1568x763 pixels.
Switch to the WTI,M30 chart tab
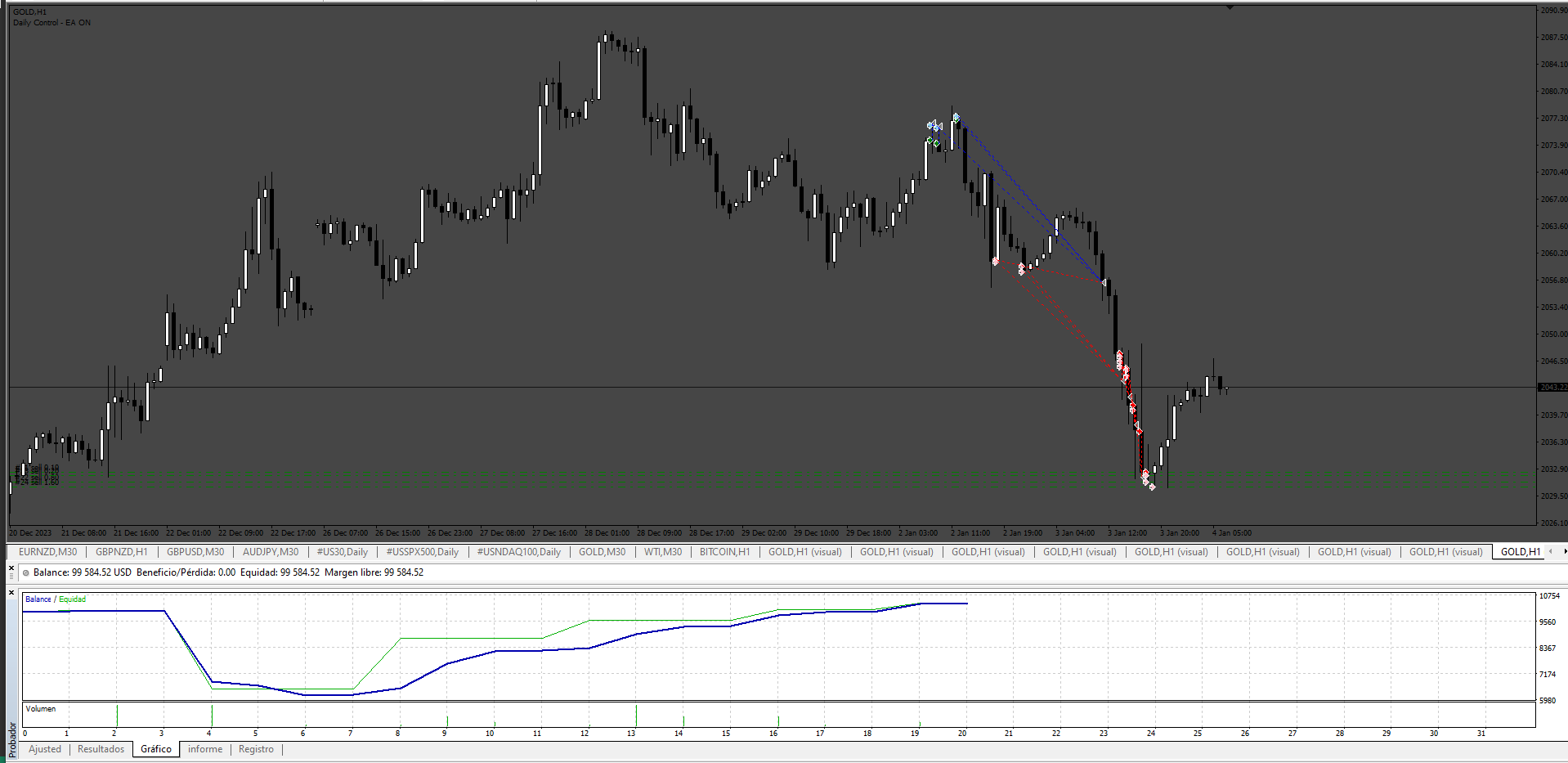tap(663, 552)
